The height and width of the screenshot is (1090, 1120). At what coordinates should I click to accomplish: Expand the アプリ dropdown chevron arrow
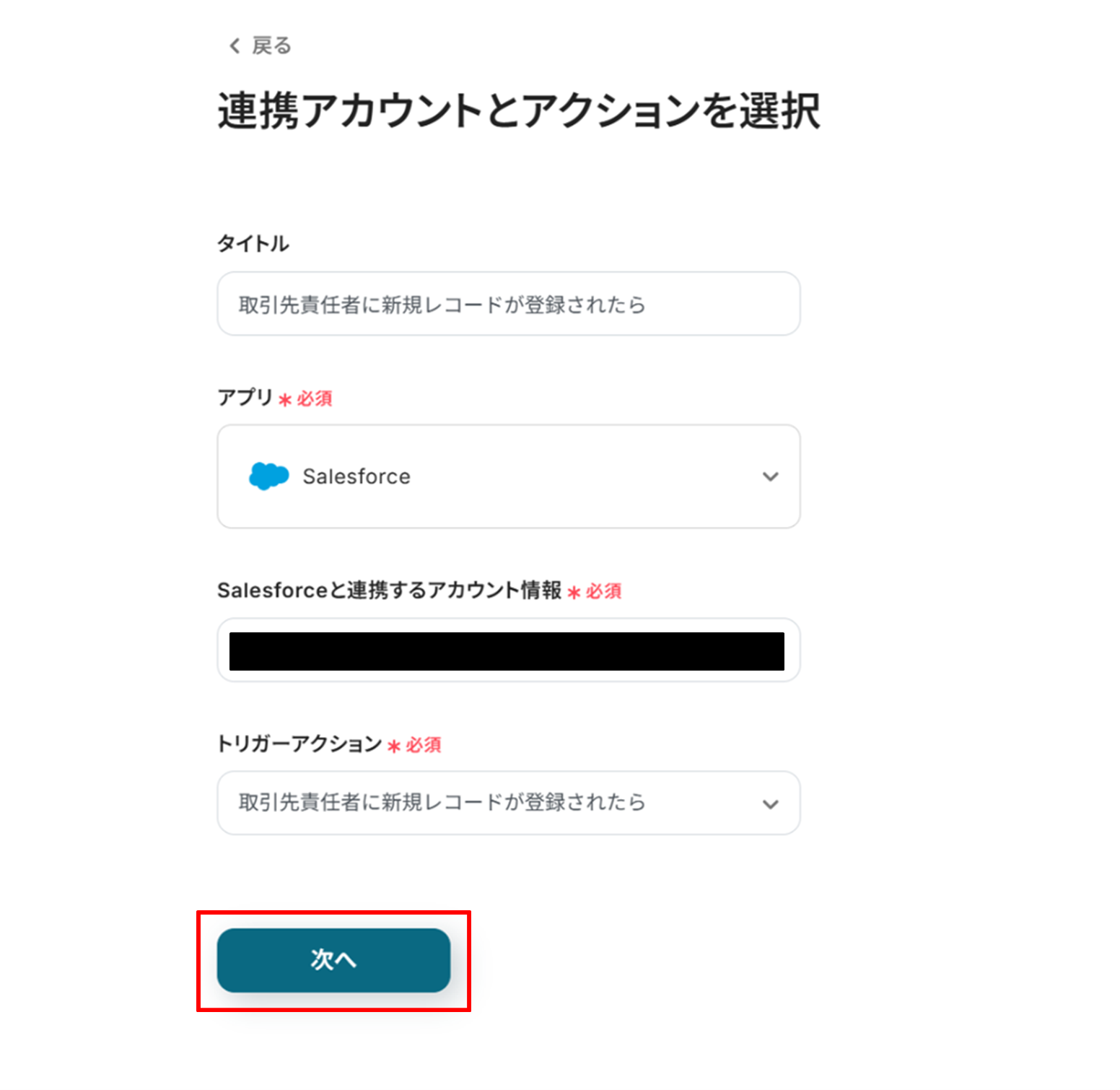coord(770,476)
